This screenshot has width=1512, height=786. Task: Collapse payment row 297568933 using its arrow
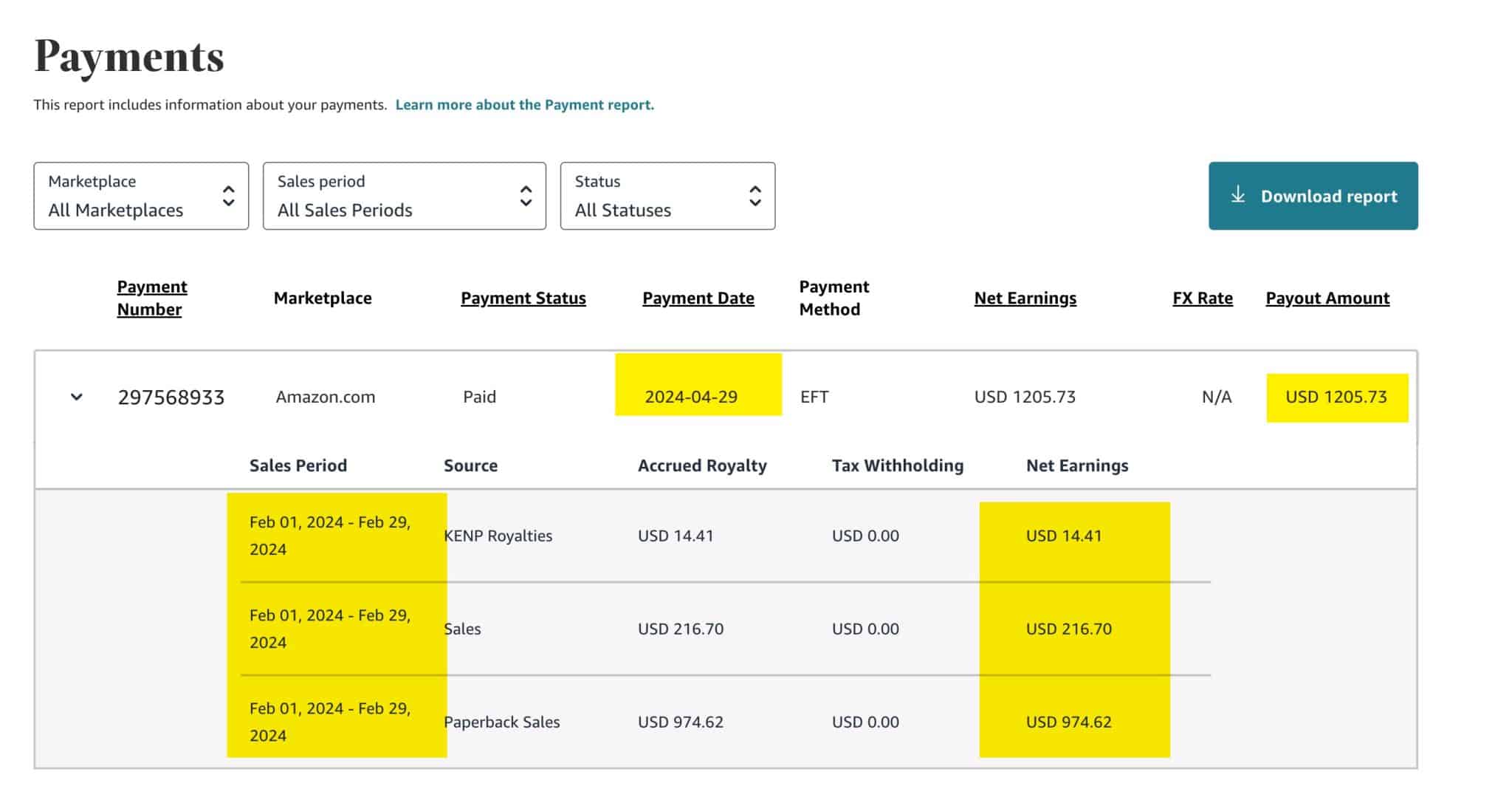(76, 397)
